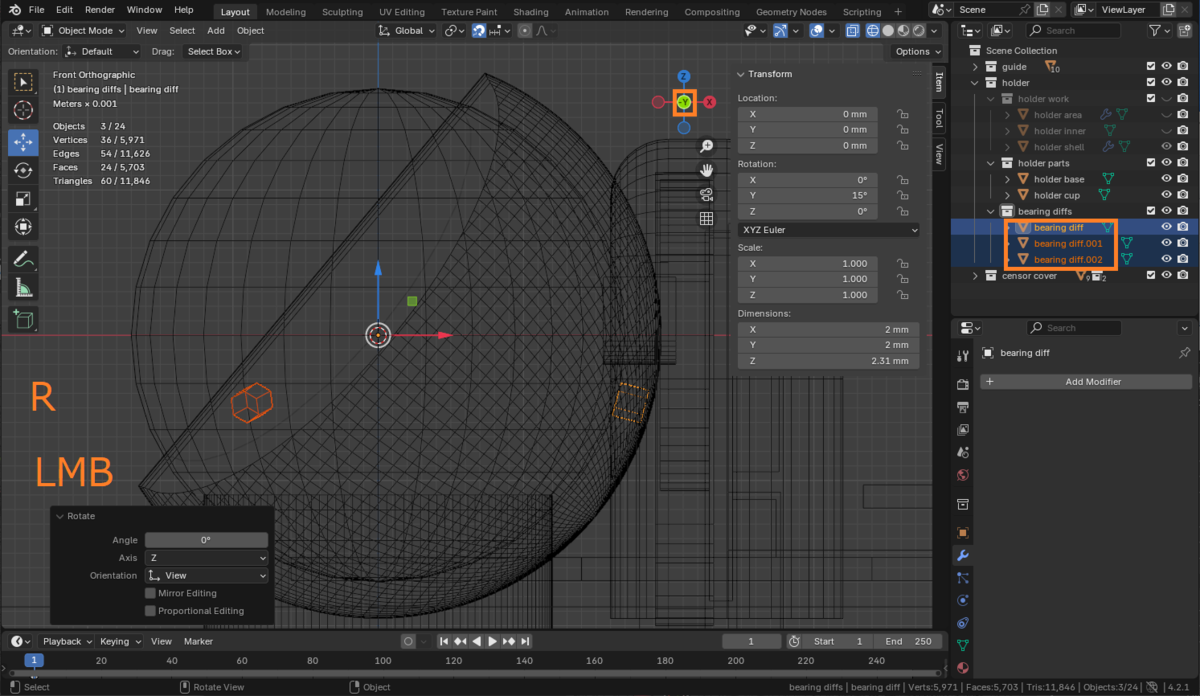Enable the Mirror Editing checkbox
1200x696 pixels.
coord(151,593)
